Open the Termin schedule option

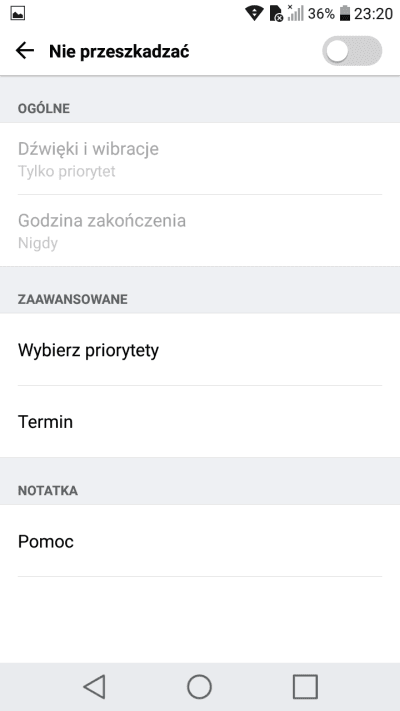click(x=200, y=422)
